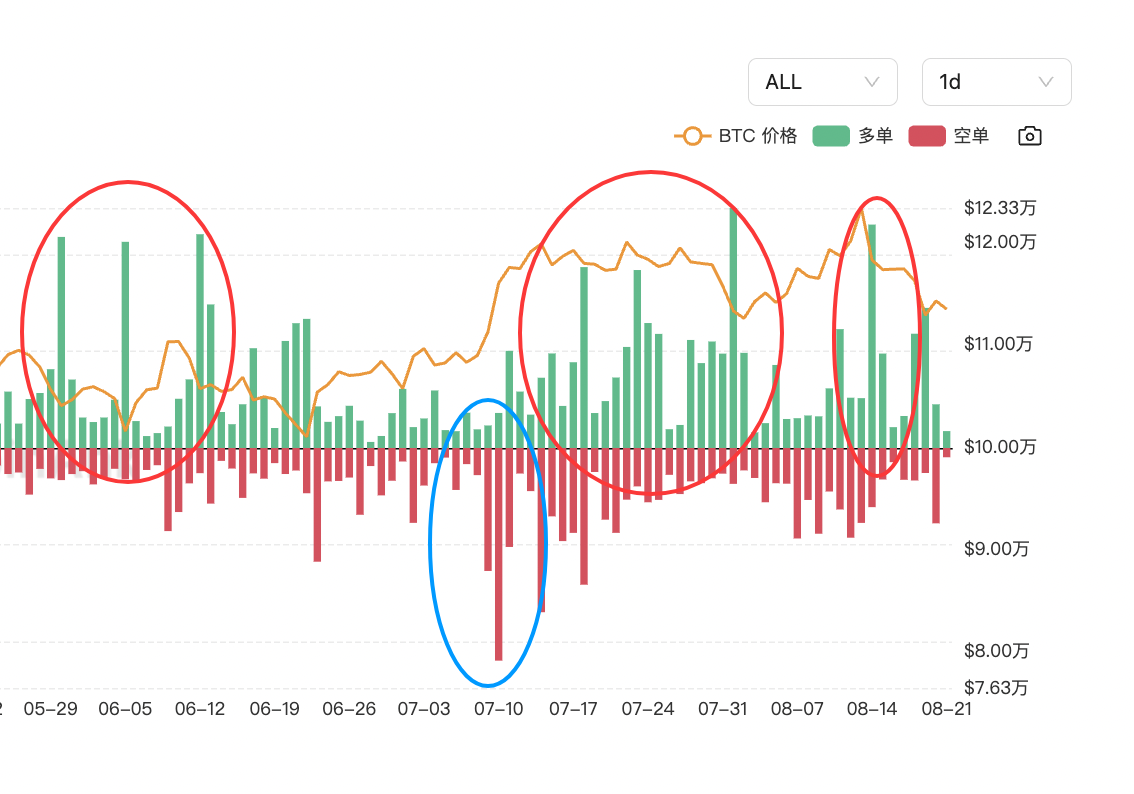Click the tallest red short bar near 07-10
Screen dimensions: 1134x794
coord(498,554)
